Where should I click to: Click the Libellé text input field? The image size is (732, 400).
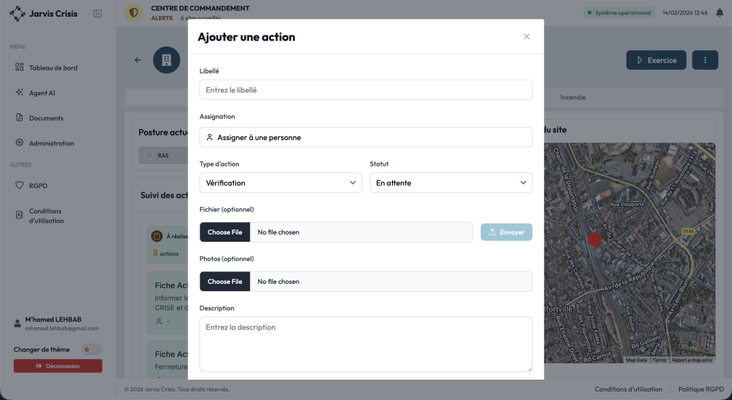[x=366, y=90]
